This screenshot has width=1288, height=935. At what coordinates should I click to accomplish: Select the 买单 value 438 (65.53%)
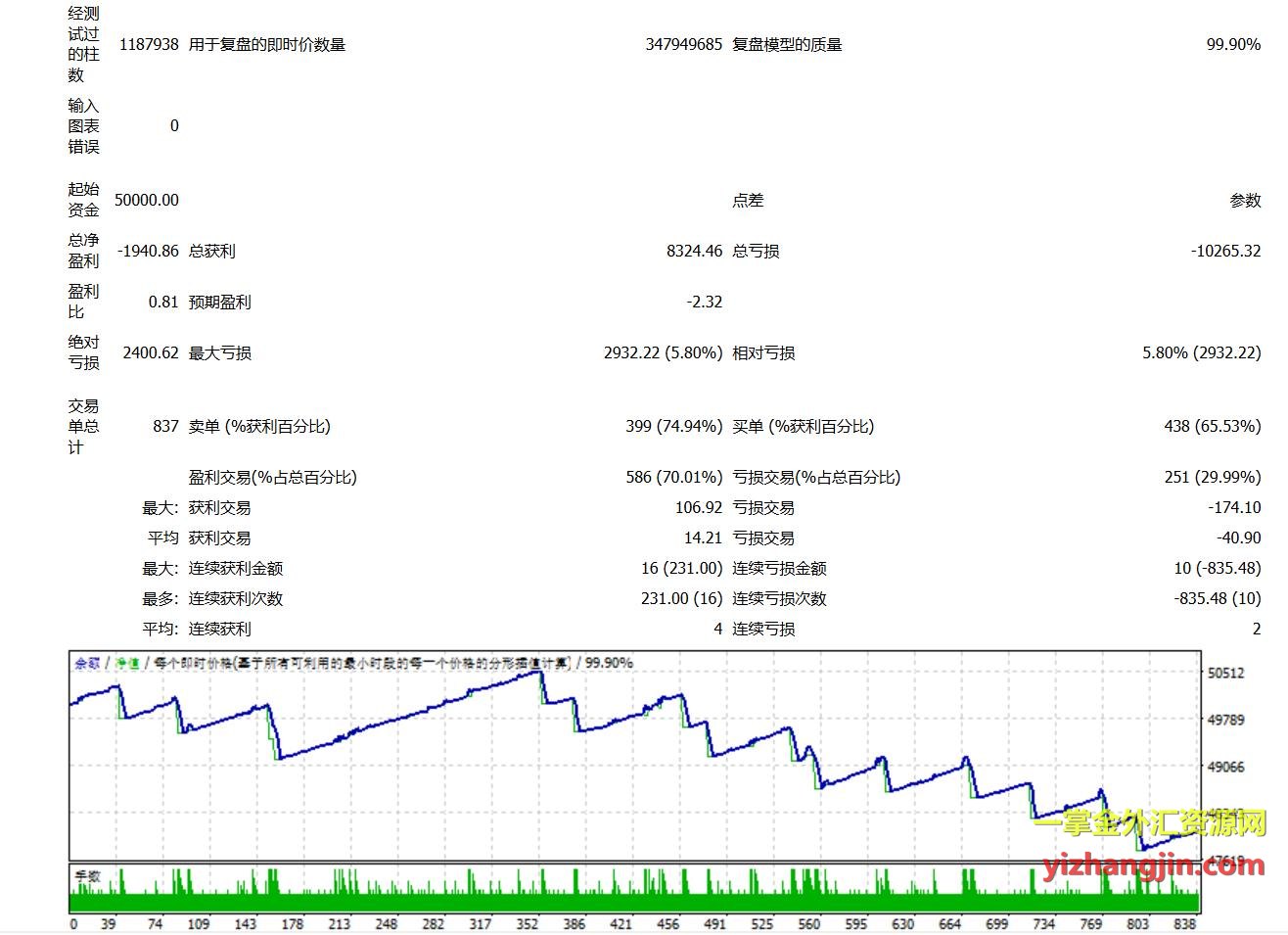point(1212,426)
